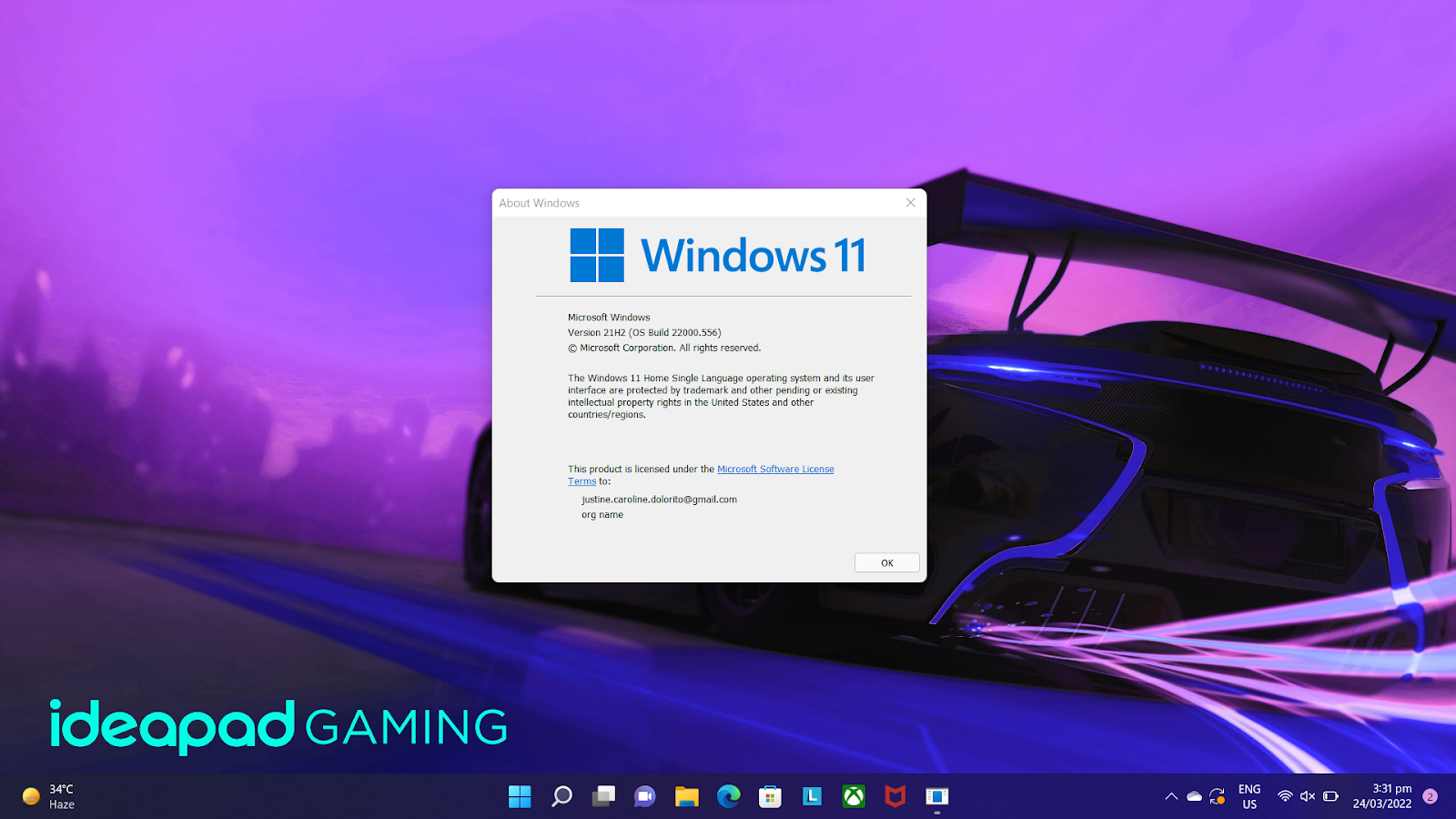This screenshot has width=1456, height=819.
Task: Click the Windows logo in the dialog
Action: [597, 255]
